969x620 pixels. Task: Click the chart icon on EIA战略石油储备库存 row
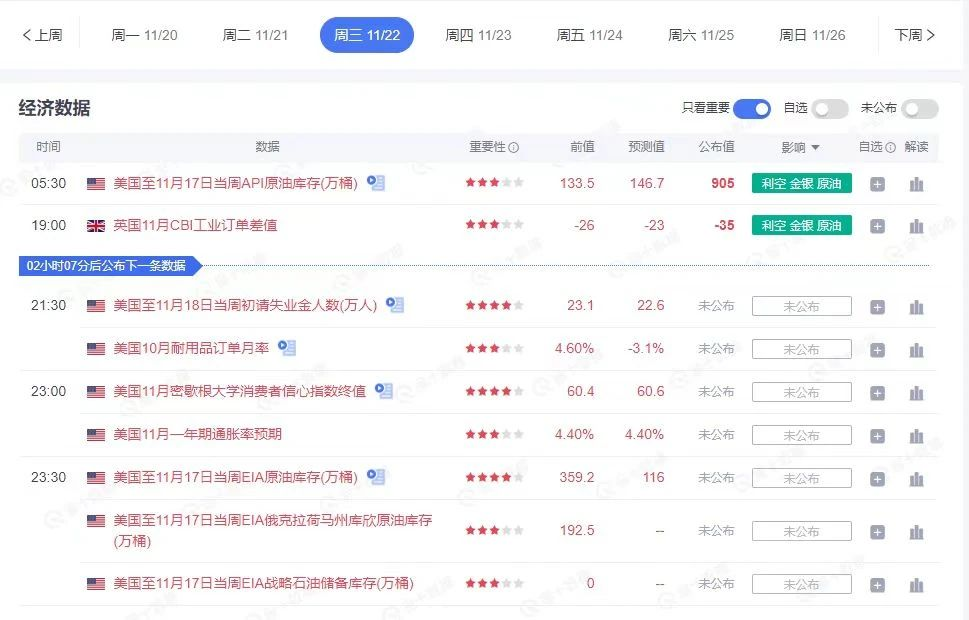click(x=917, y=584)
